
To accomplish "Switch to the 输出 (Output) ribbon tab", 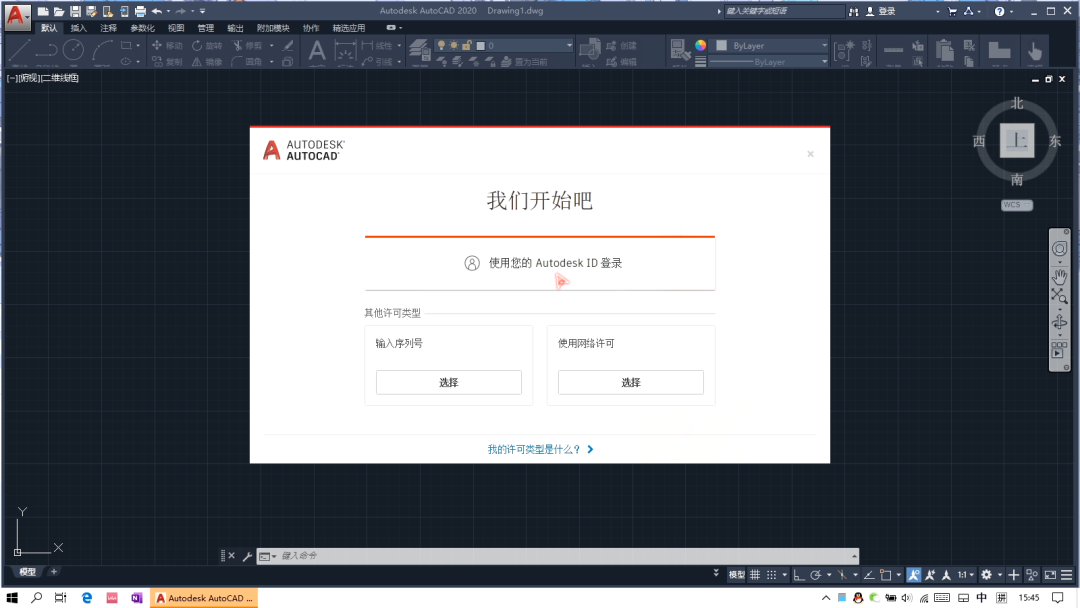I will tap(236, 28).
